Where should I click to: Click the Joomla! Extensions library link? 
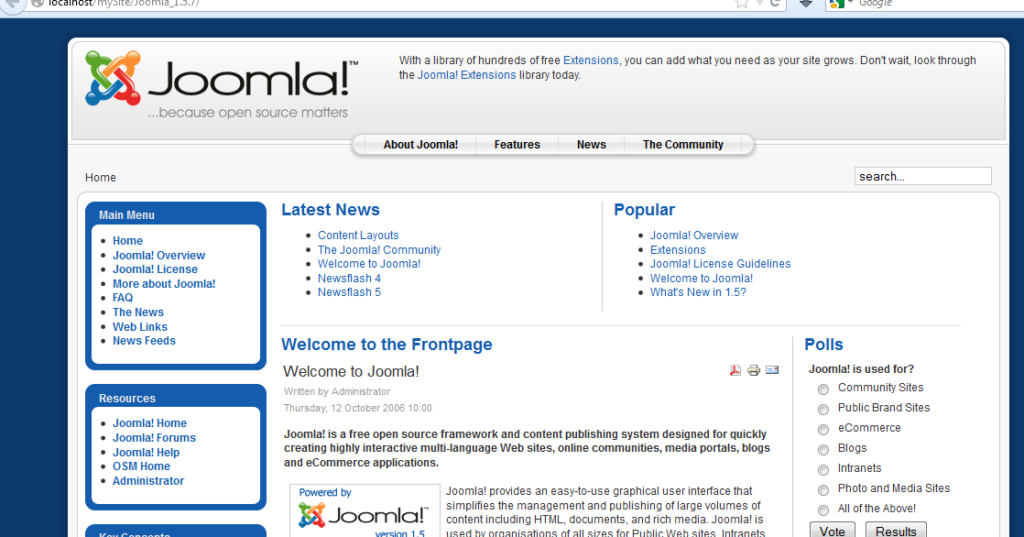tap(467, 75)
